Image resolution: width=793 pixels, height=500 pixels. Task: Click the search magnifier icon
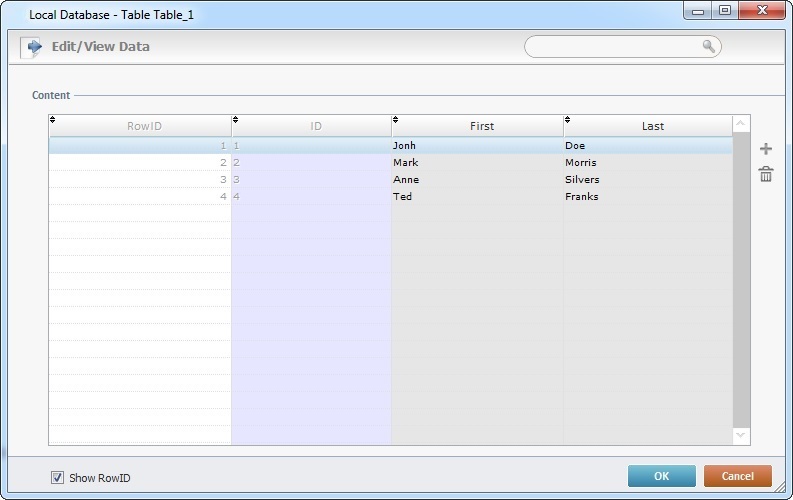709,46
